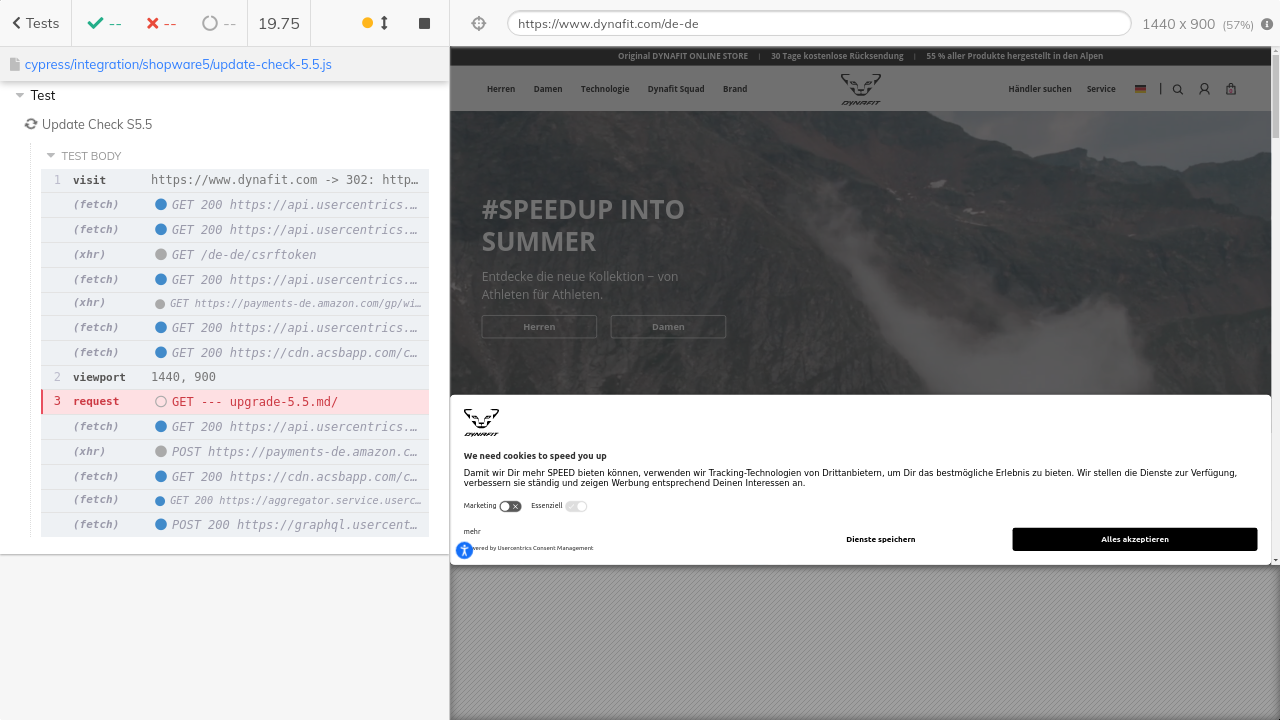Open the Herren navigation menu
Viewport: 1280px width, 720px height.
coord(501,89)
